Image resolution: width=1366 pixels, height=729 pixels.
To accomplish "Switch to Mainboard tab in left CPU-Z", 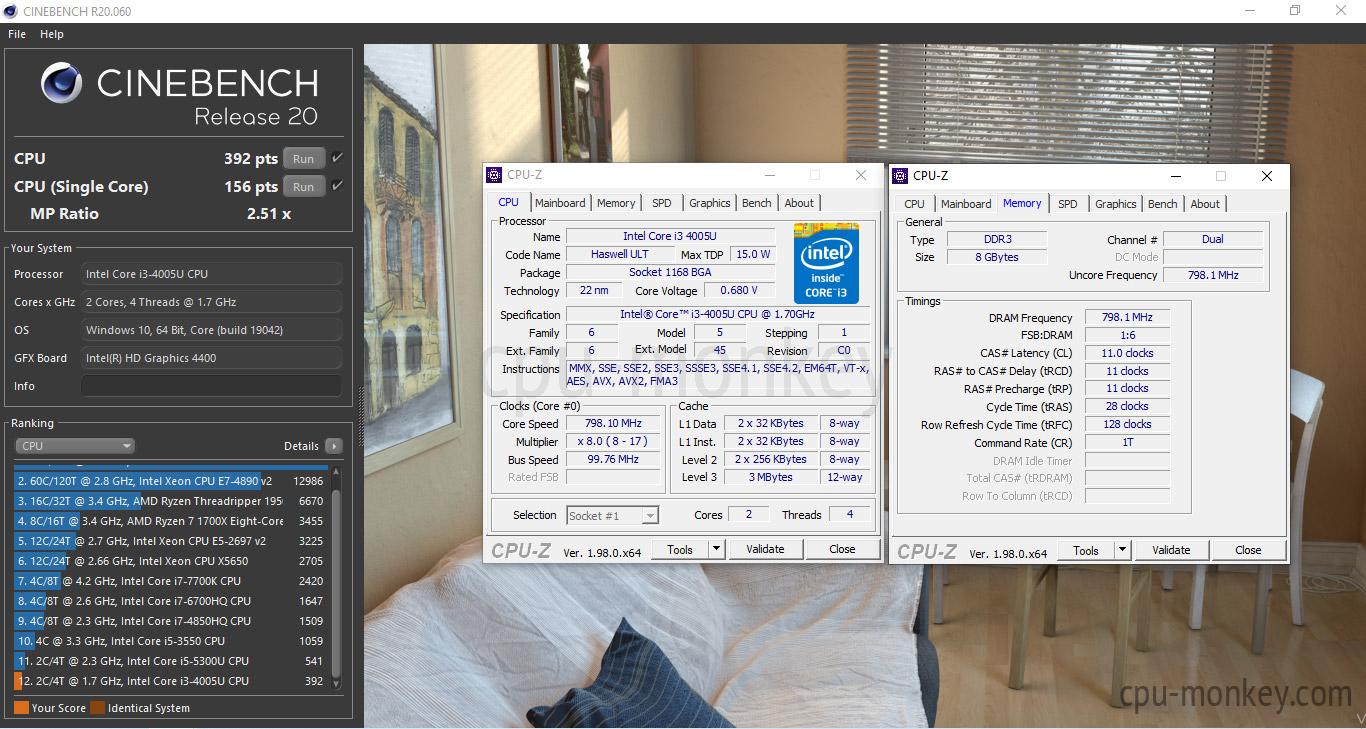I will 560,203.
